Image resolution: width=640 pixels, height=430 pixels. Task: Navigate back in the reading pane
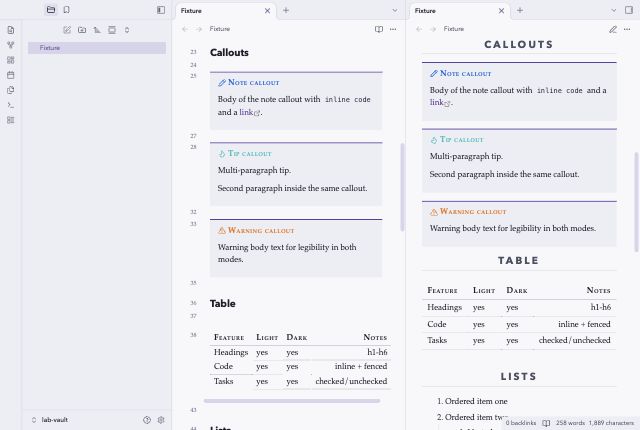pos(419,29)
